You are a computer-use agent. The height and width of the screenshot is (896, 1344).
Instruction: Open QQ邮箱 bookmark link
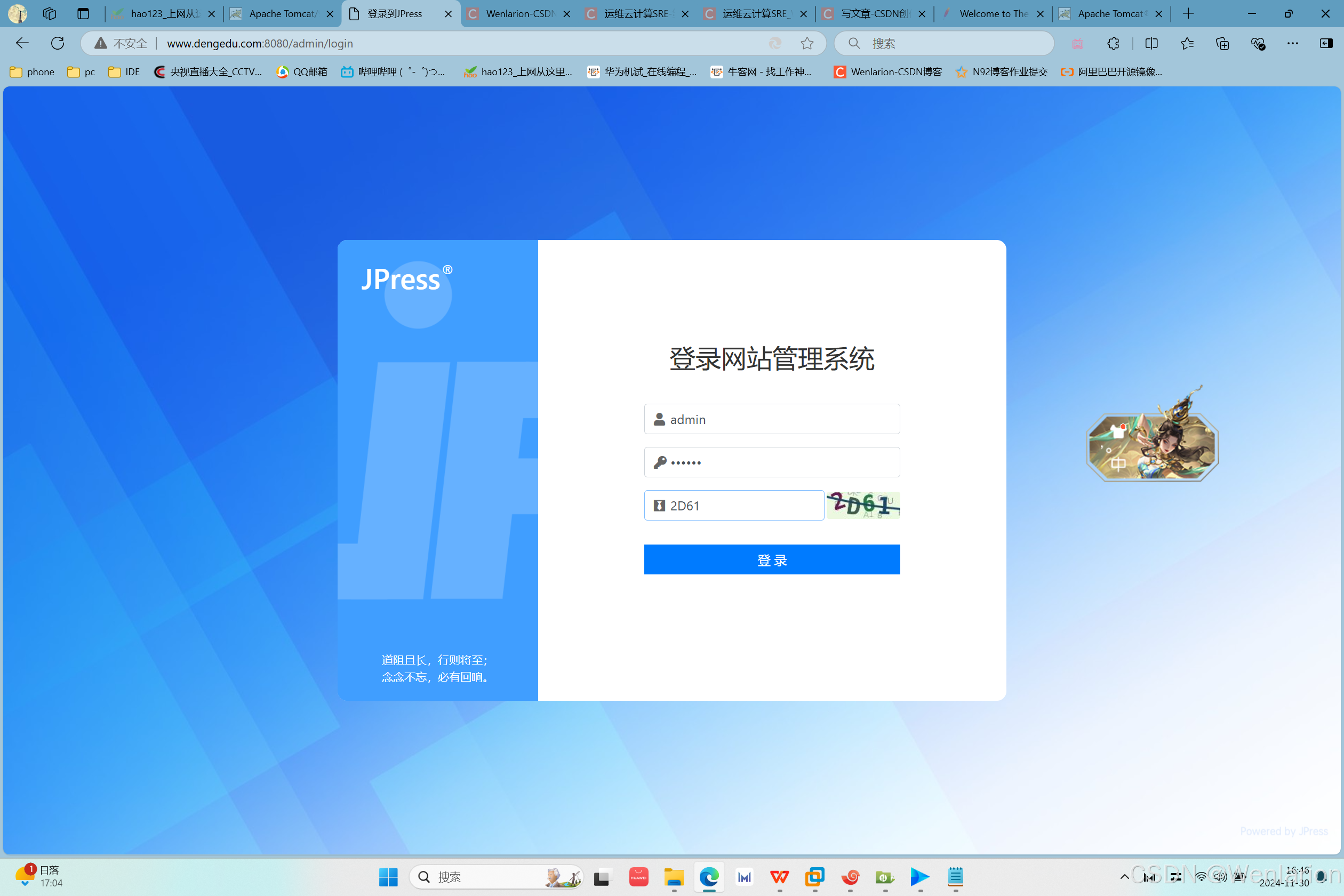point(302,72)
